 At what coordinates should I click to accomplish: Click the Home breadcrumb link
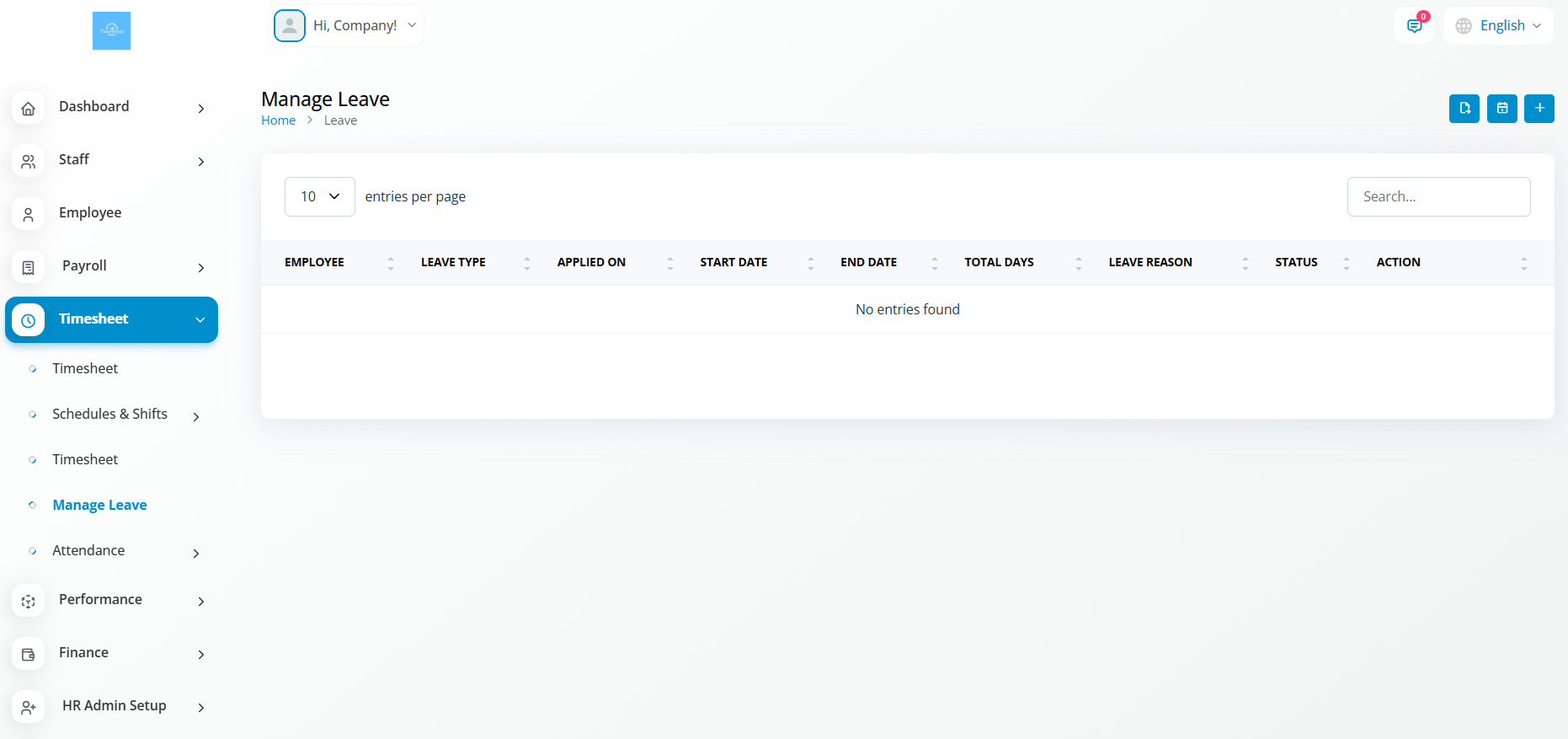[x=278, y=120]
